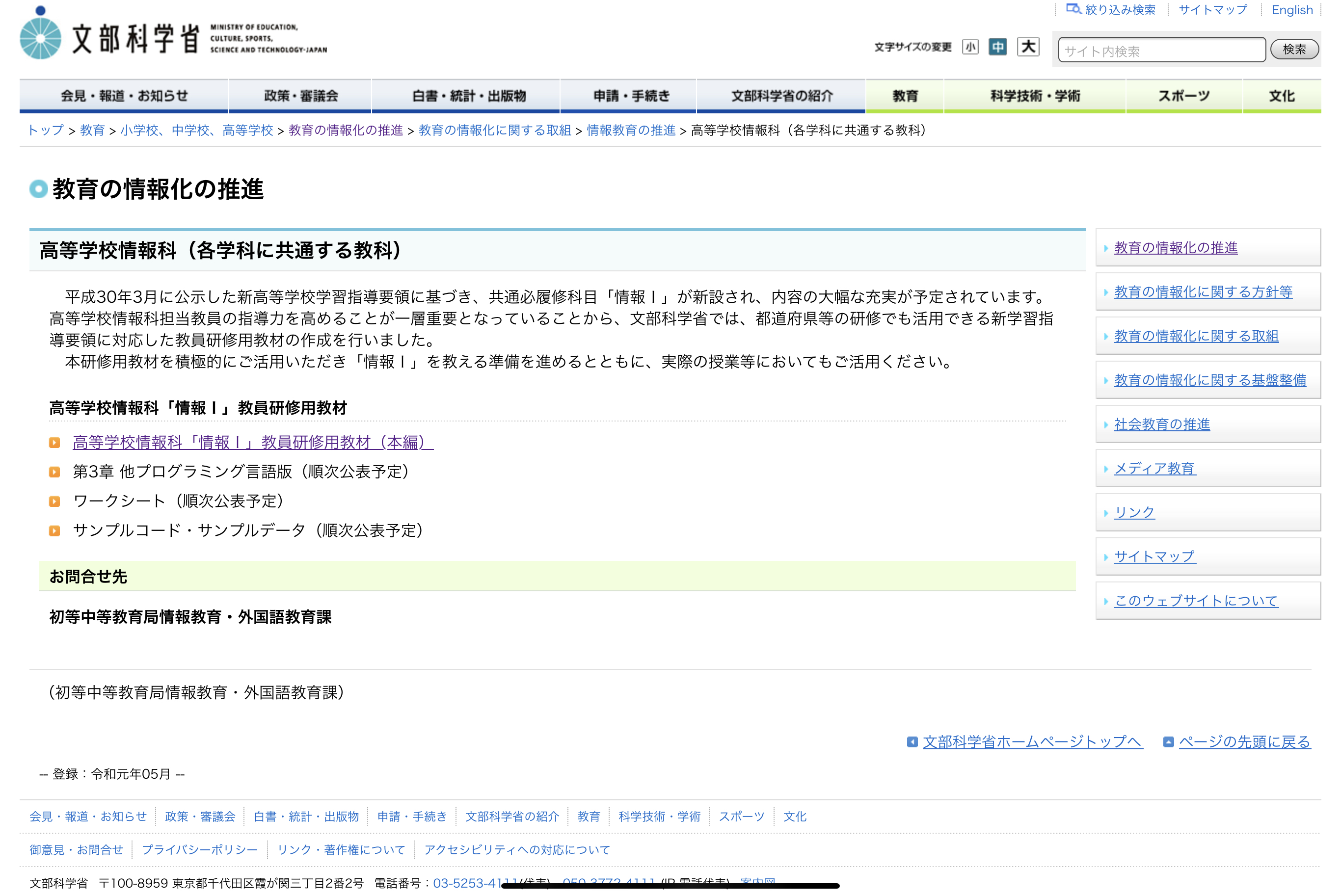Click the orange arrow icon beside サンプルコード・サンプルデータ
The height and width of the screenshot is (896, 1341).
[55, 531]
